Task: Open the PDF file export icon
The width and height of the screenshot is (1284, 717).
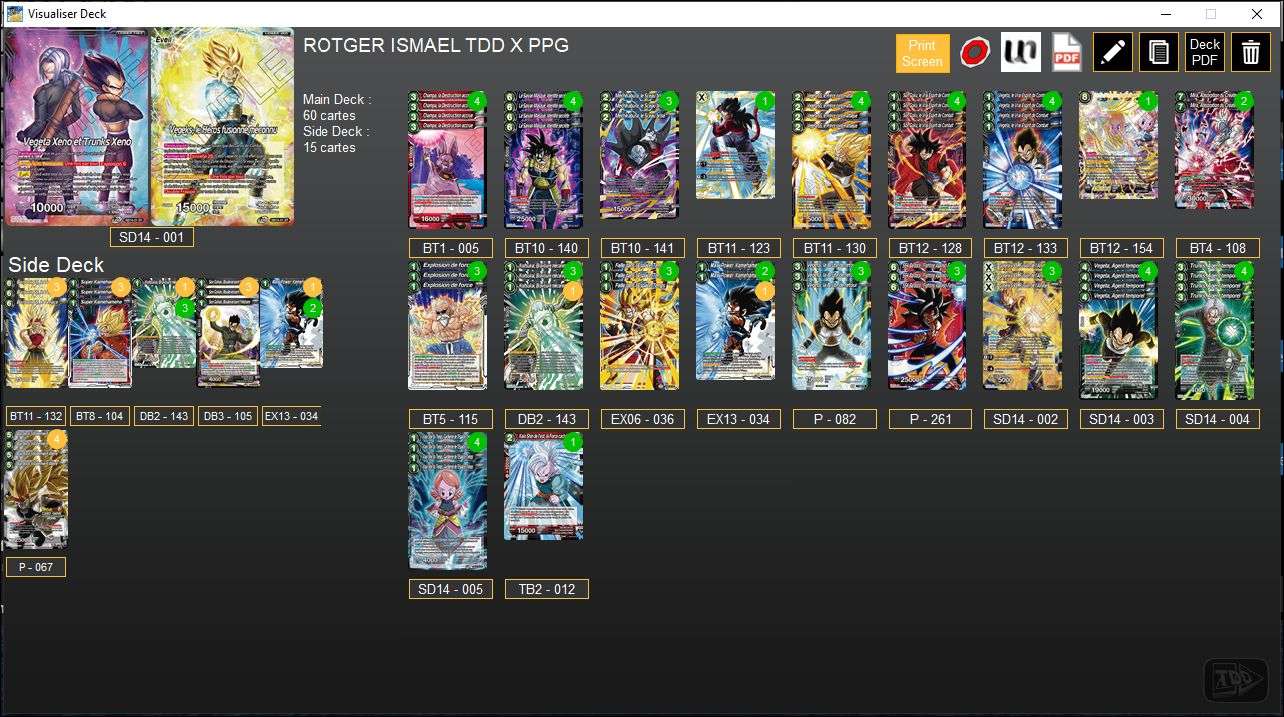Action: click(1065, 52)
